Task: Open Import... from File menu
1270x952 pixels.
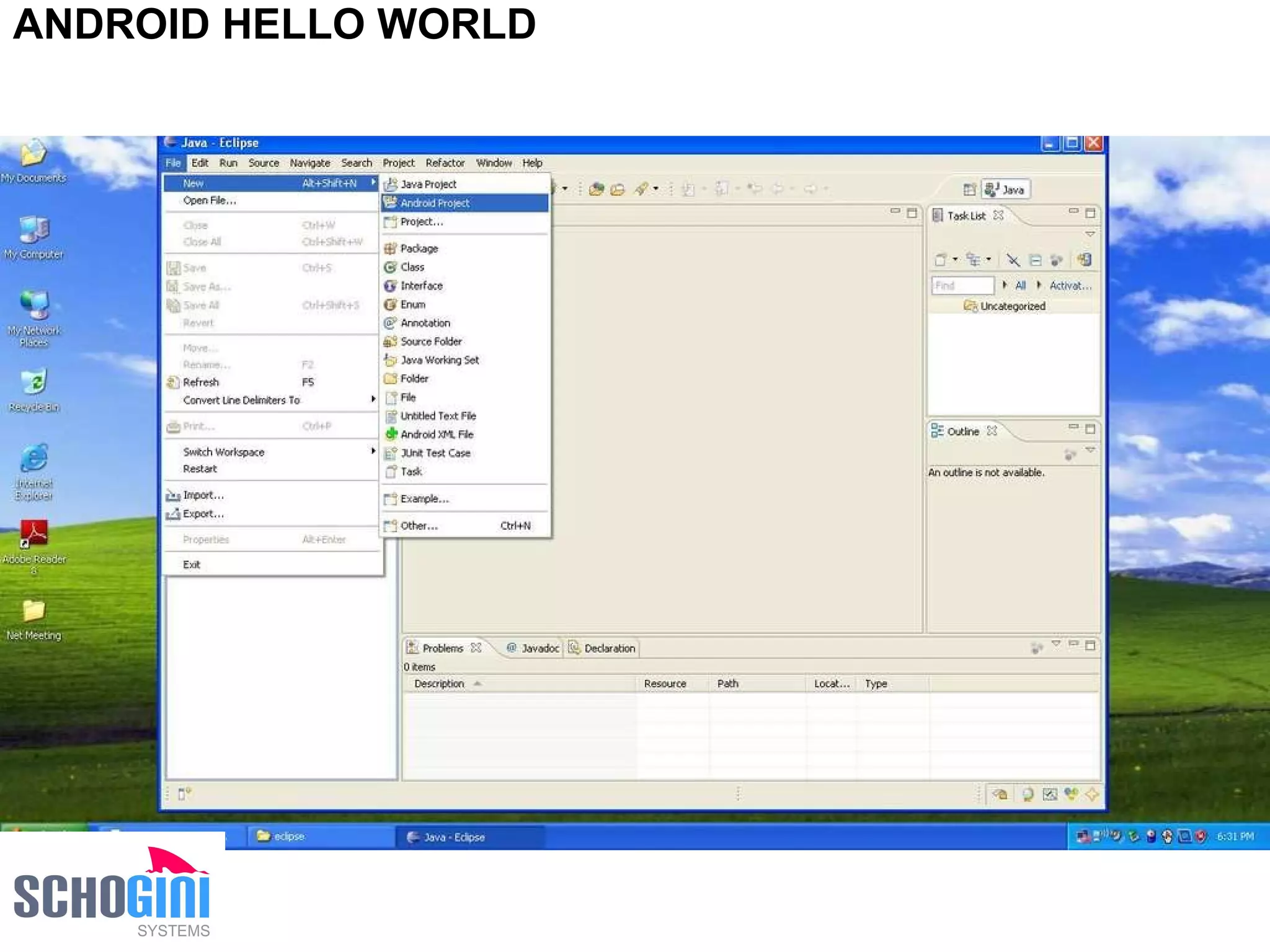Action: pyautogui.click(x=272, y=495)
